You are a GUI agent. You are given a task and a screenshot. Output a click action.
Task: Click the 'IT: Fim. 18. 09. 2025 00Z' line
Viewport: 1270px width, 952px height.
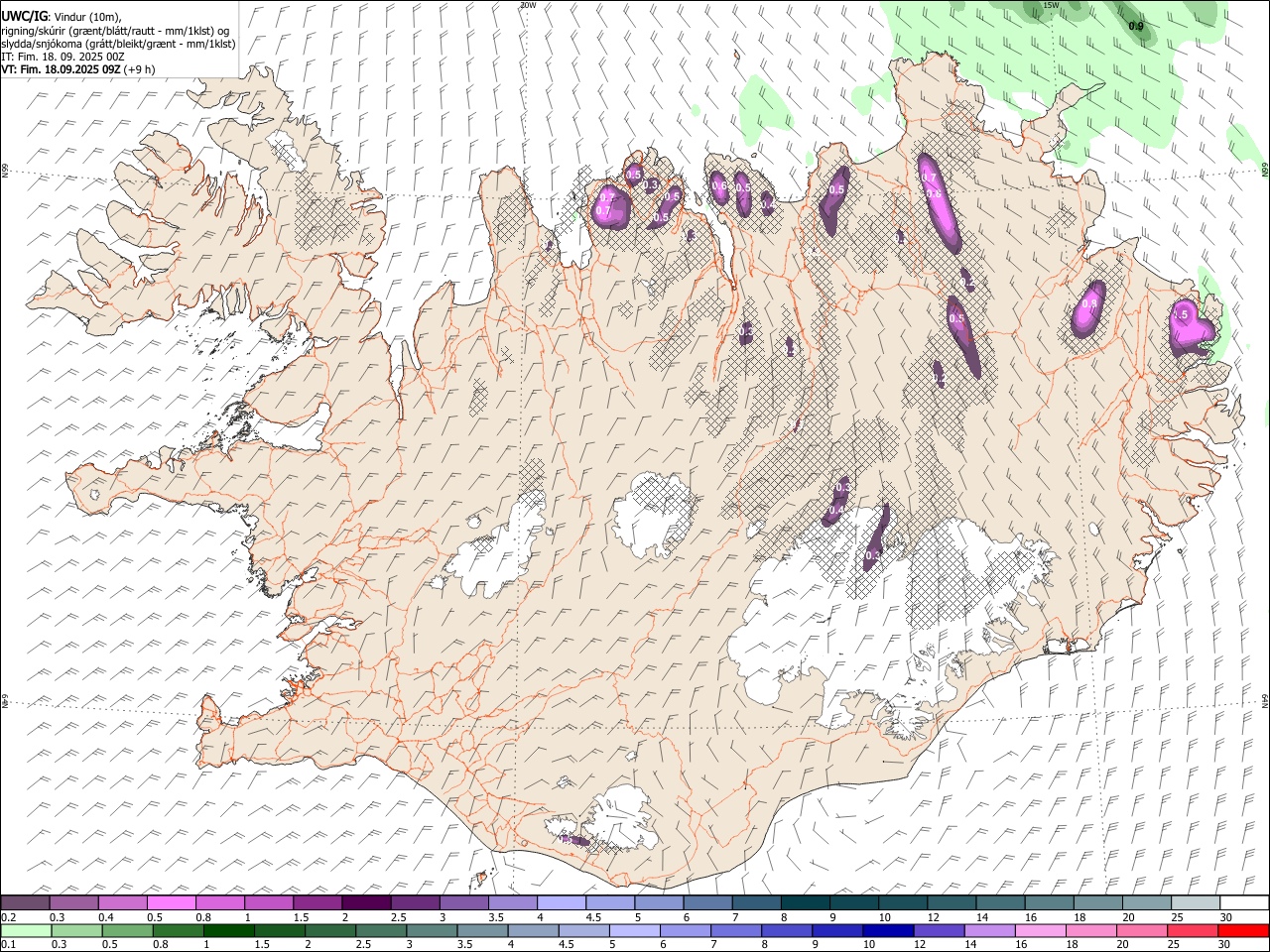[x=63, y=57]
